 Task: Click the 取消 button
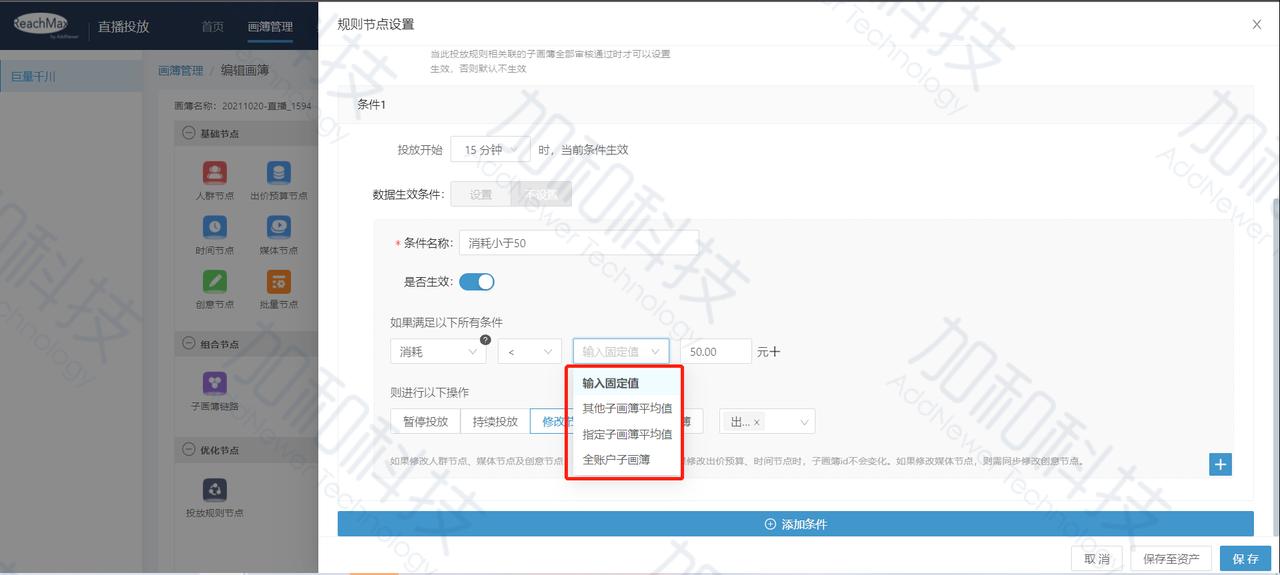point(1097,559)
